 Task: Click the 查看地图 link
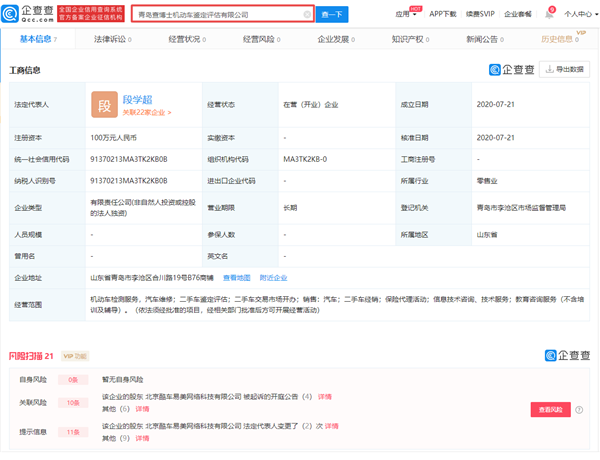coord(236,278)
